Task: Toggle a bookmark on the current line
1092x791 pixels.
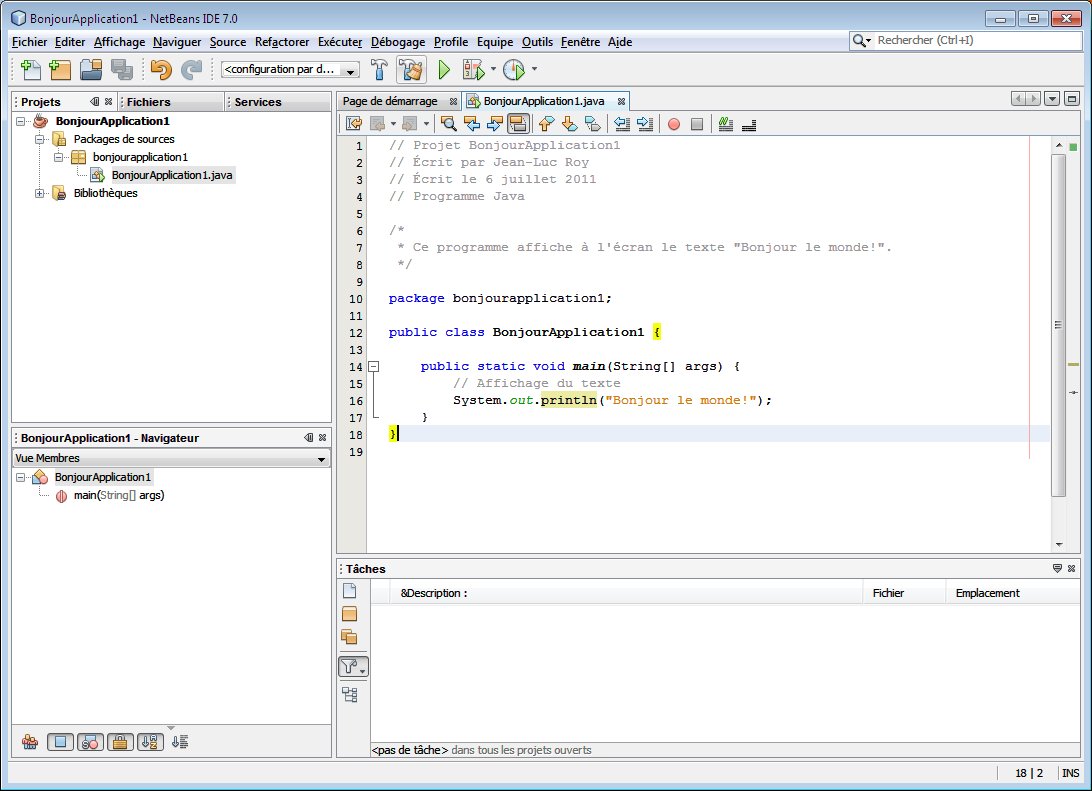Action: (x=593, y=124)
